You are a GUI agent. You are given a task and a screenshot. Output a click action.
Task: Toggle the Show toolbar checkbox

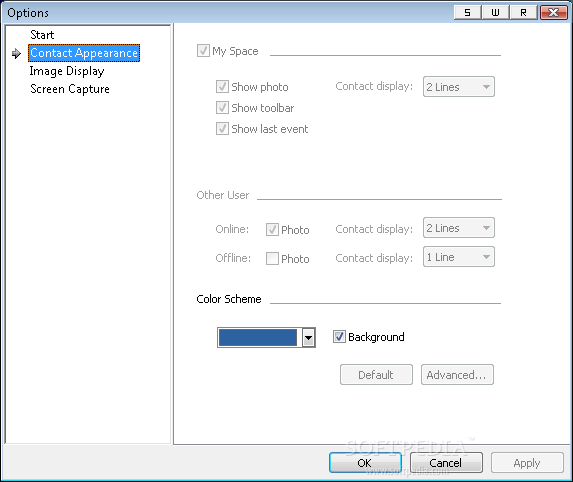(x=222, y=107)
